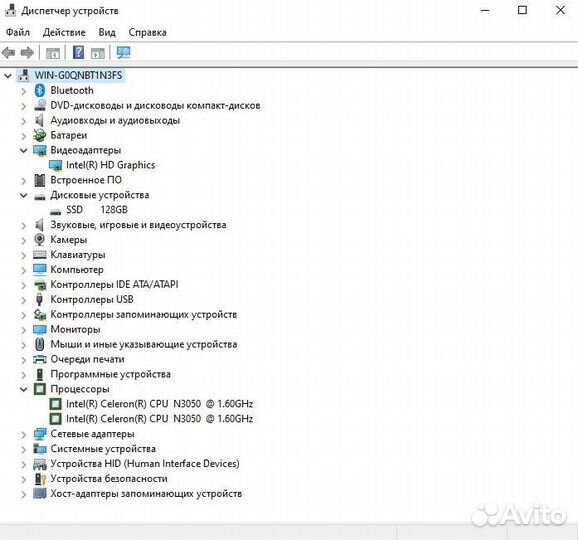Maximize the Диспетчер устройств window
This screenshot has width=578, height=540.
522,10
